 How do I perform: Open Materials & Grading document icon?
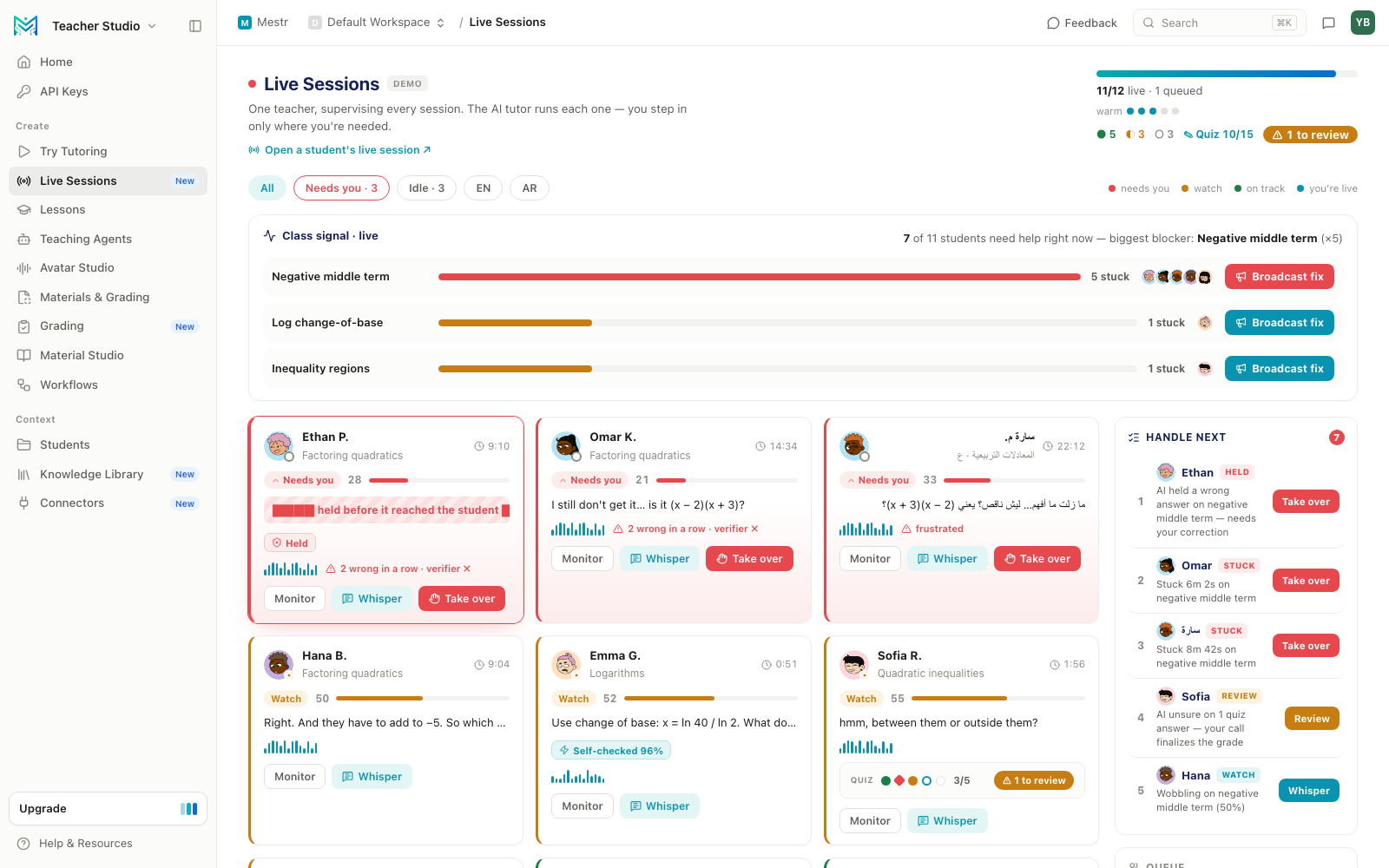(24, 297)
